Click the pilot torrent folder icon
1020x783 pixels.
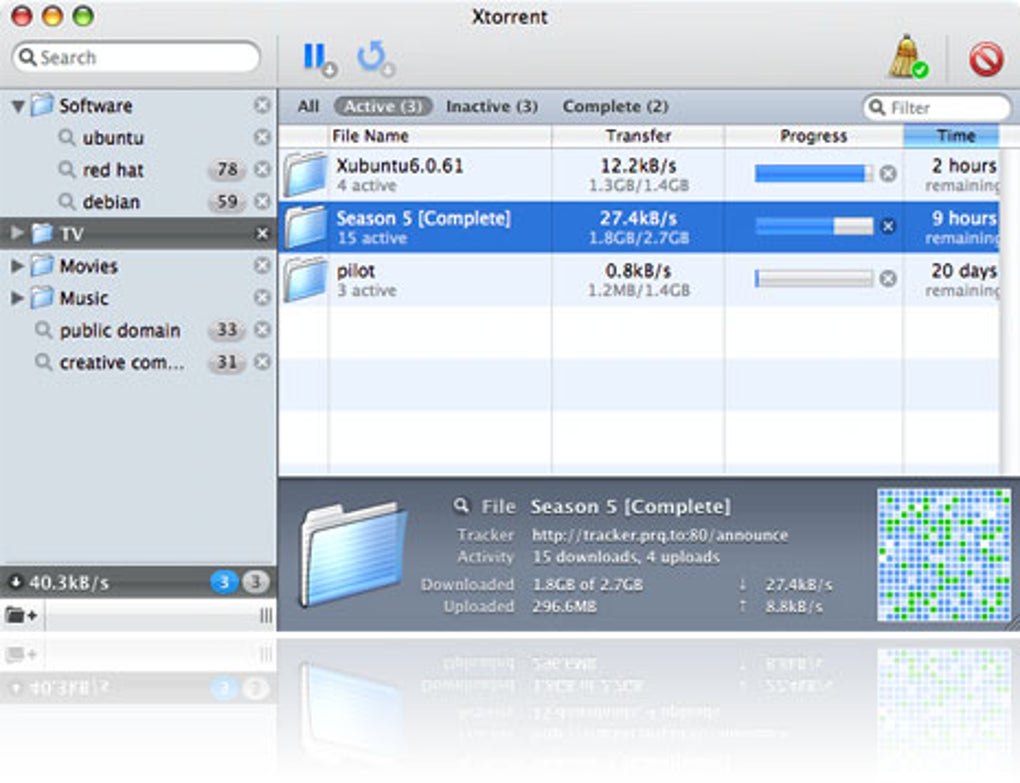pyautogui.click(x=304, y=280)
